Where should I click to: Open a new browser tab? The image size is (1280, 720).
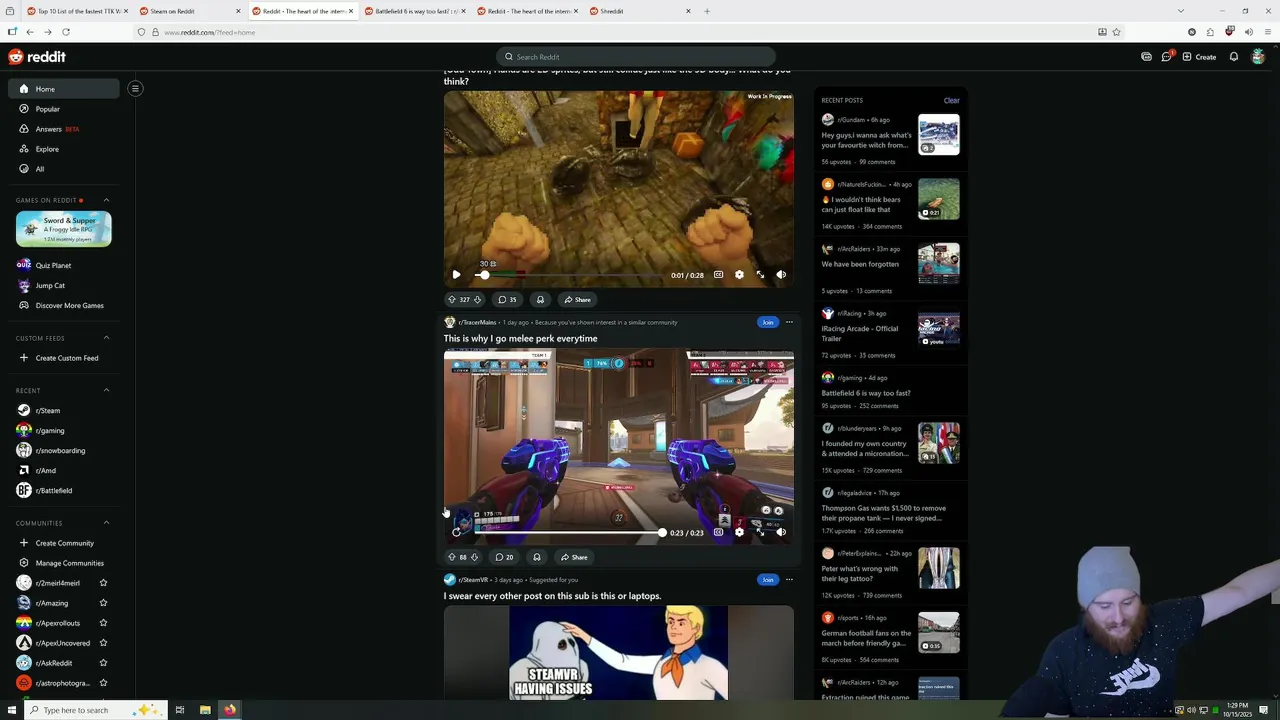coord(707,11)
